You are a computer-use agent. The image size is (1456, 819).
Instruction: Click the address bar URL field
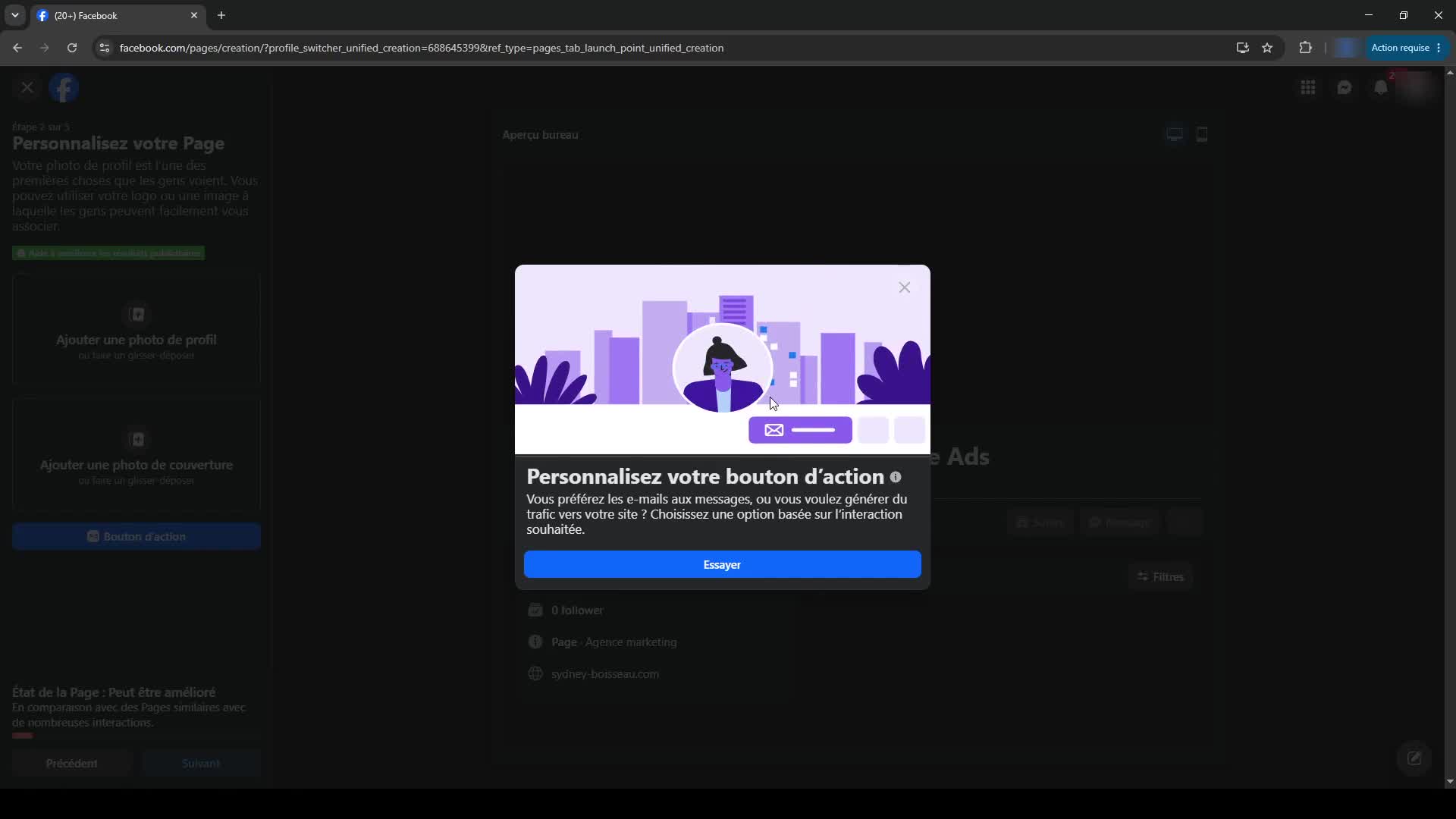[x=667, y=48]
